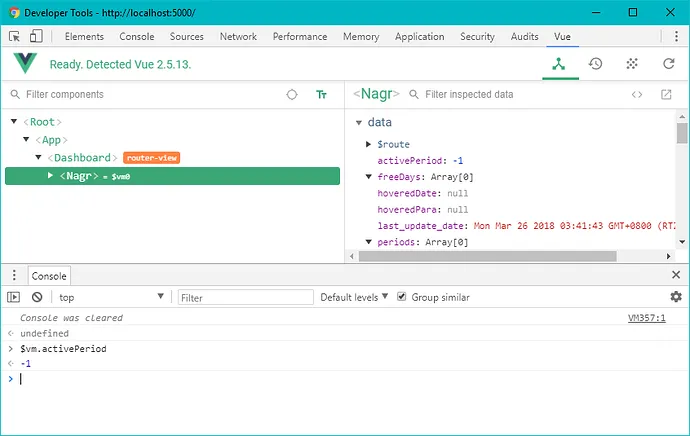
Task: Open the Application tab
Action: pyautogui.click(x=419, y=37)
